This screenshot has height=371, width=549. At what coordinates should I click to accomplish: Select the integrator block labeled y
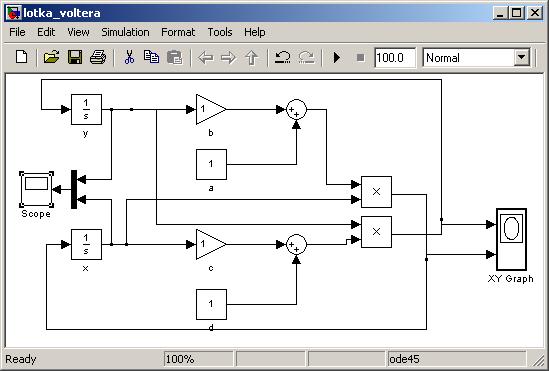(86, 110)
